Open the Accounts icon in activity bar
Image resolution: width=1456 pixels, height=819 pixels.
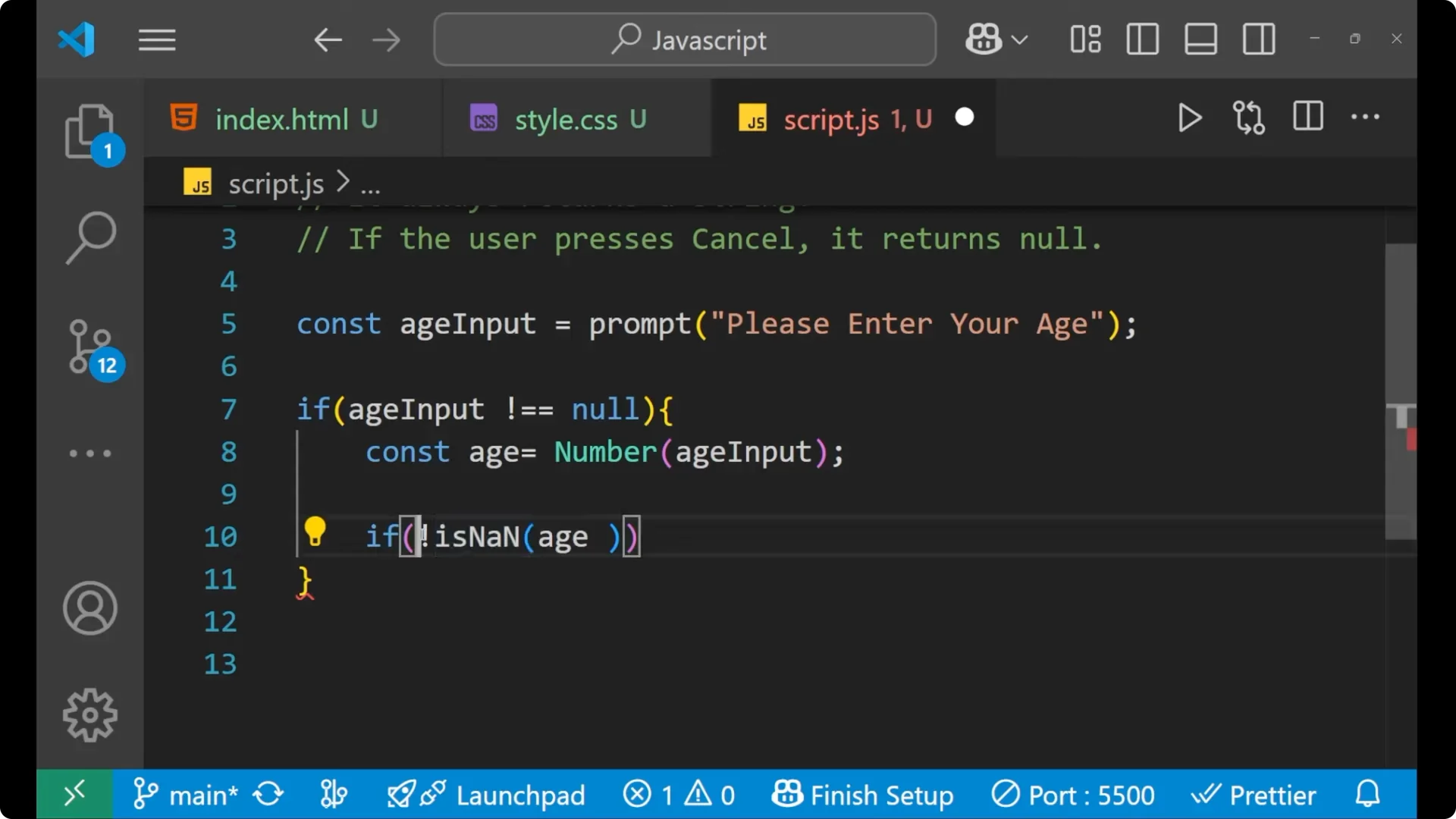click(90, 608)
